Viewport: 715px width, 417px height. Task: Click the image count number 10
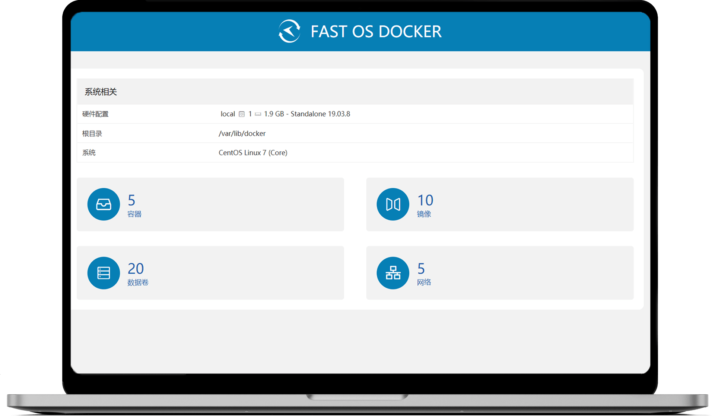(425, 200)
